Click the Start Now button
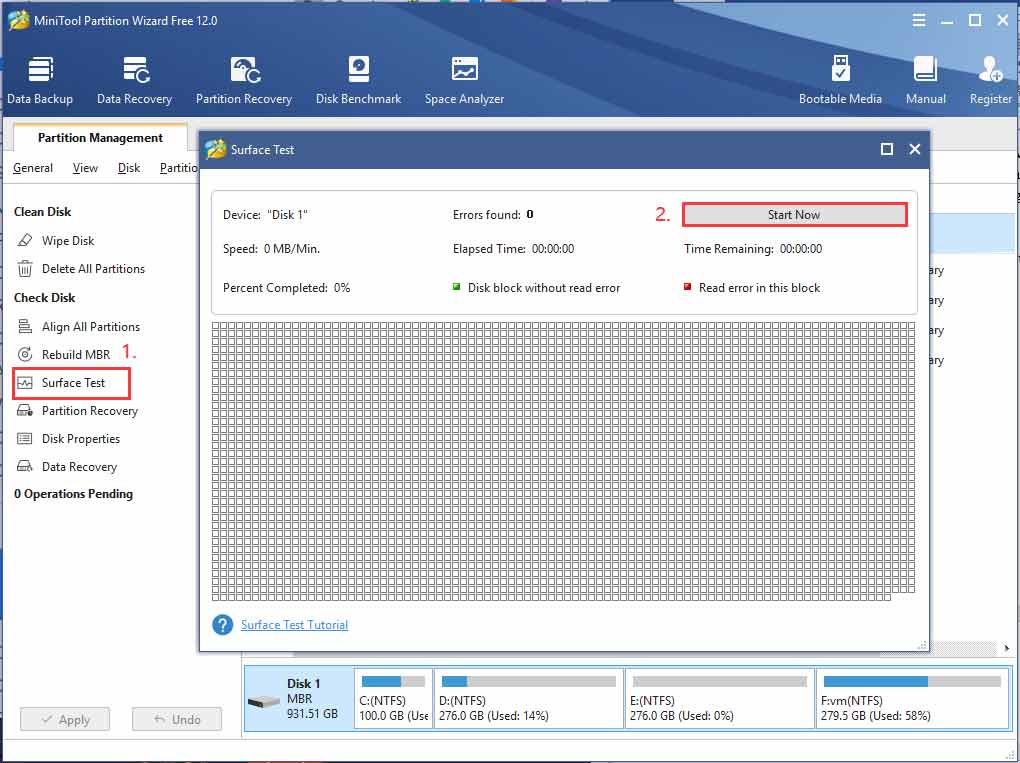 coord(794,215)
